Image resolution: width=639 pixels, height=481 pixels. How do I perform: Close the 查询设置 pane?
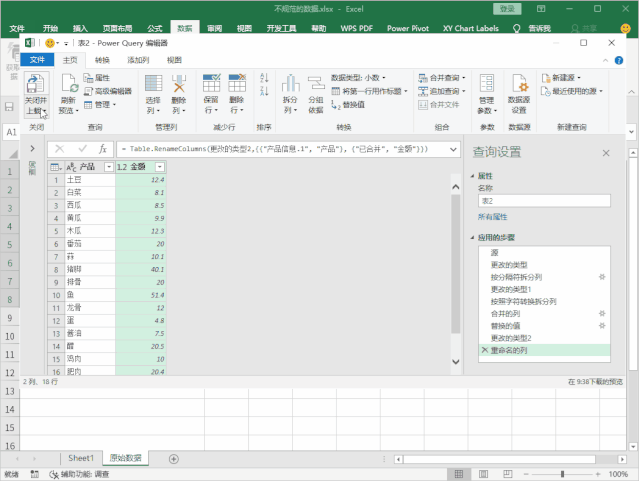pyautogui.click(x=605, y=153)
